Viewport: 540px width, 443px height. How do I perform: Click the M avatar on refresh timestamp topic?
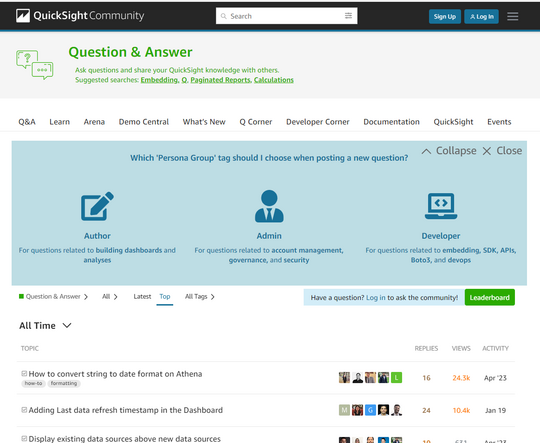(x=344, y=410)
